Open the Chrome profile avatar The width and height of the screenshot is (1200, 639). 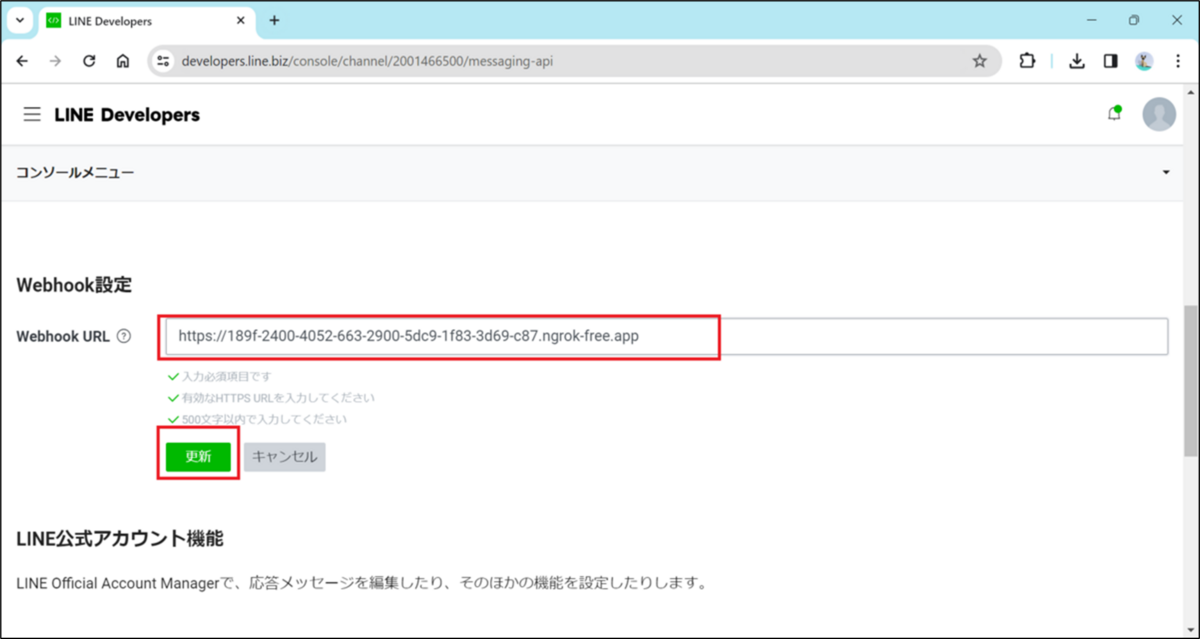pos(1145,61)
